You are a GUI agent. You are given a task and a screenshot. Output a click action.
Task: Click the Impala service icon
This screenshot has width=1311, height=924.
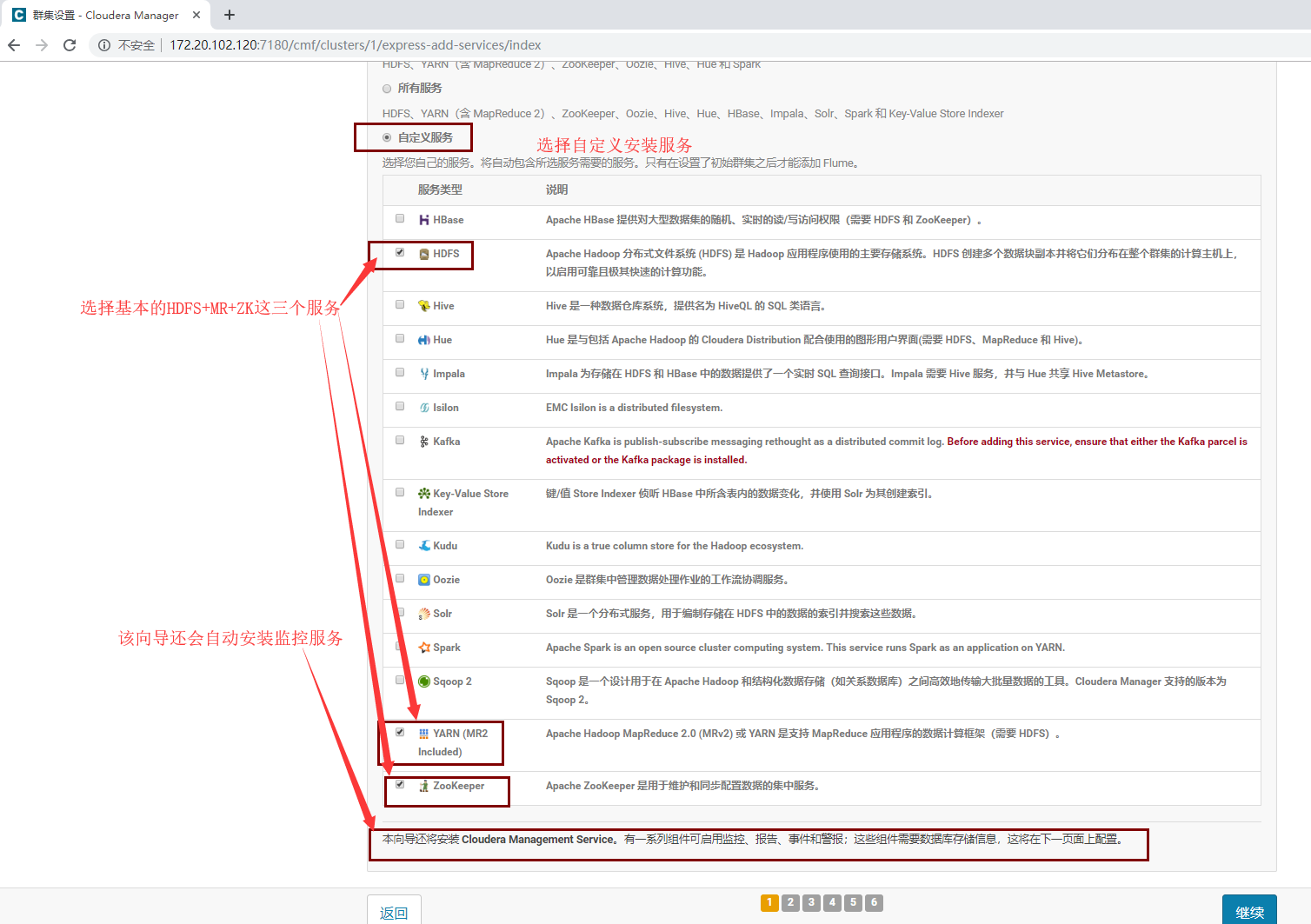[424, 374]
